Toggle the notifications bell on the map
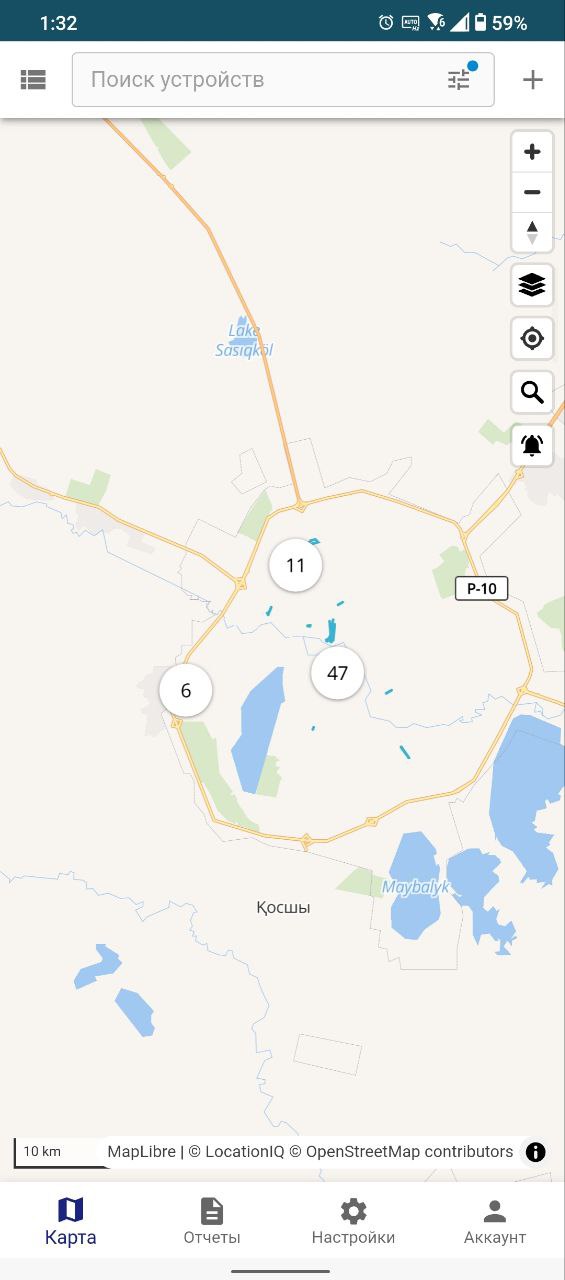565x1280 pixels. (x=532, y=445)
